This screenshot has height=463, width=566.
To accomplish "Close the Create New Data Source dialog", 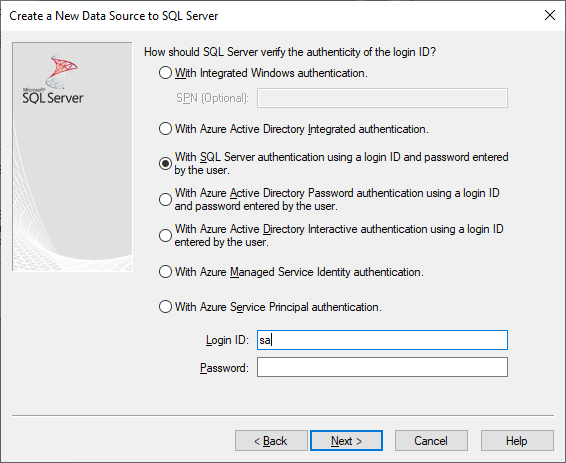I will tap(550, 15).
